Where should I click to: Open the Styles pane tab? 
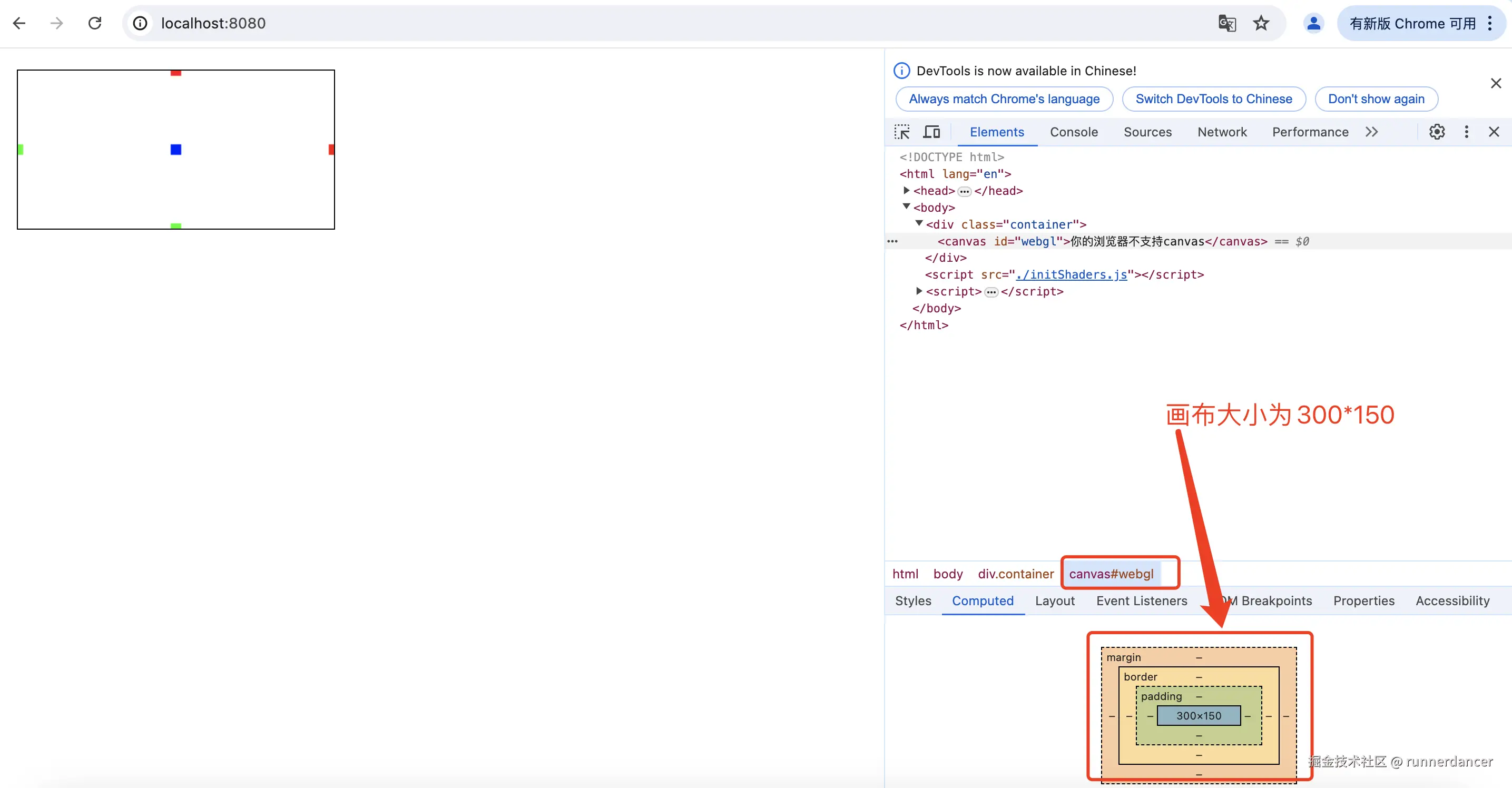[912, 601]
